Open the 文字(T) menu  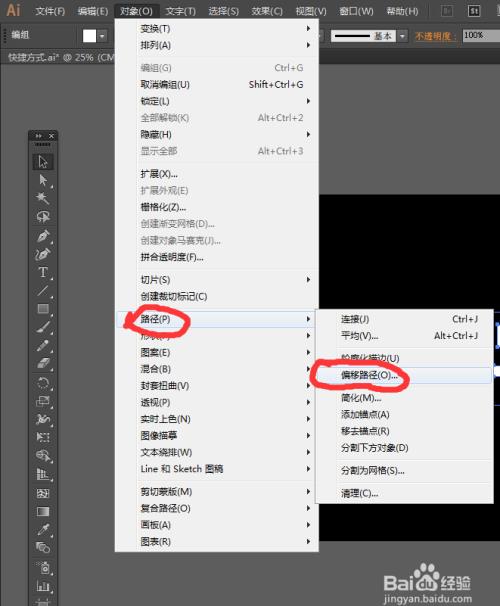click(180, 11)
